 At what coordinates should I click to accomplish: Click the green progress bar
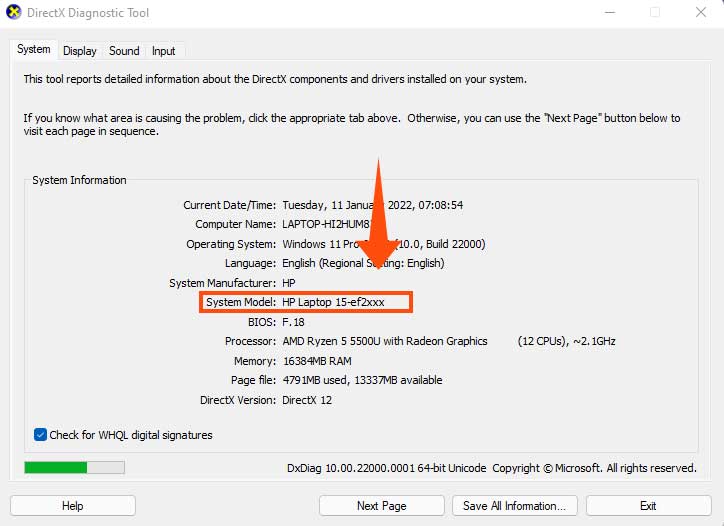74,467
